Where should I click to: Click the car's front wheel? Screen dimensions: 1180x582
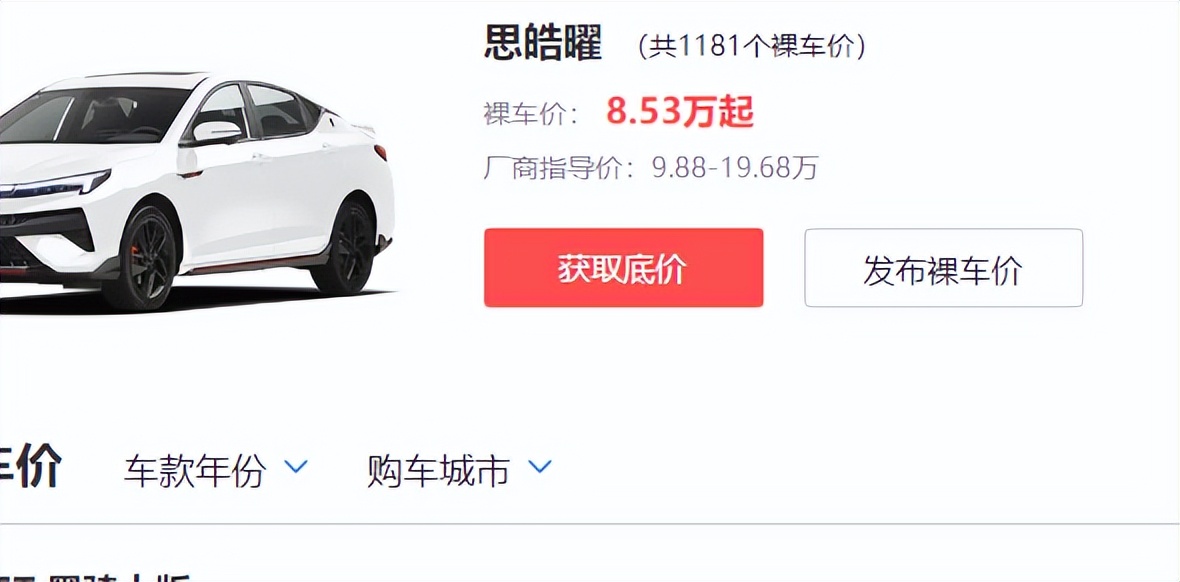(x=141, y=256)
